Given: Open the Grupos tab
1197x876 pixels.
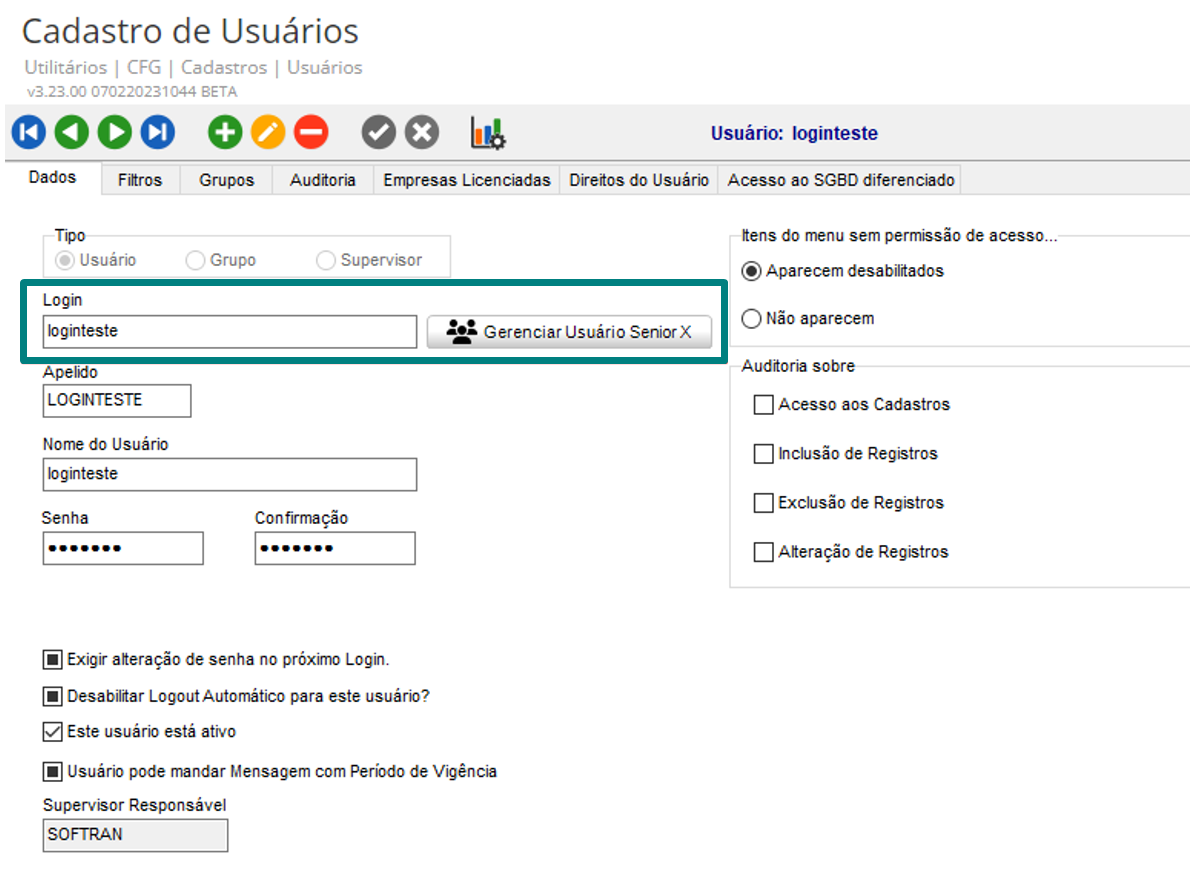Looking at the screenshot, I should (226, 180).
